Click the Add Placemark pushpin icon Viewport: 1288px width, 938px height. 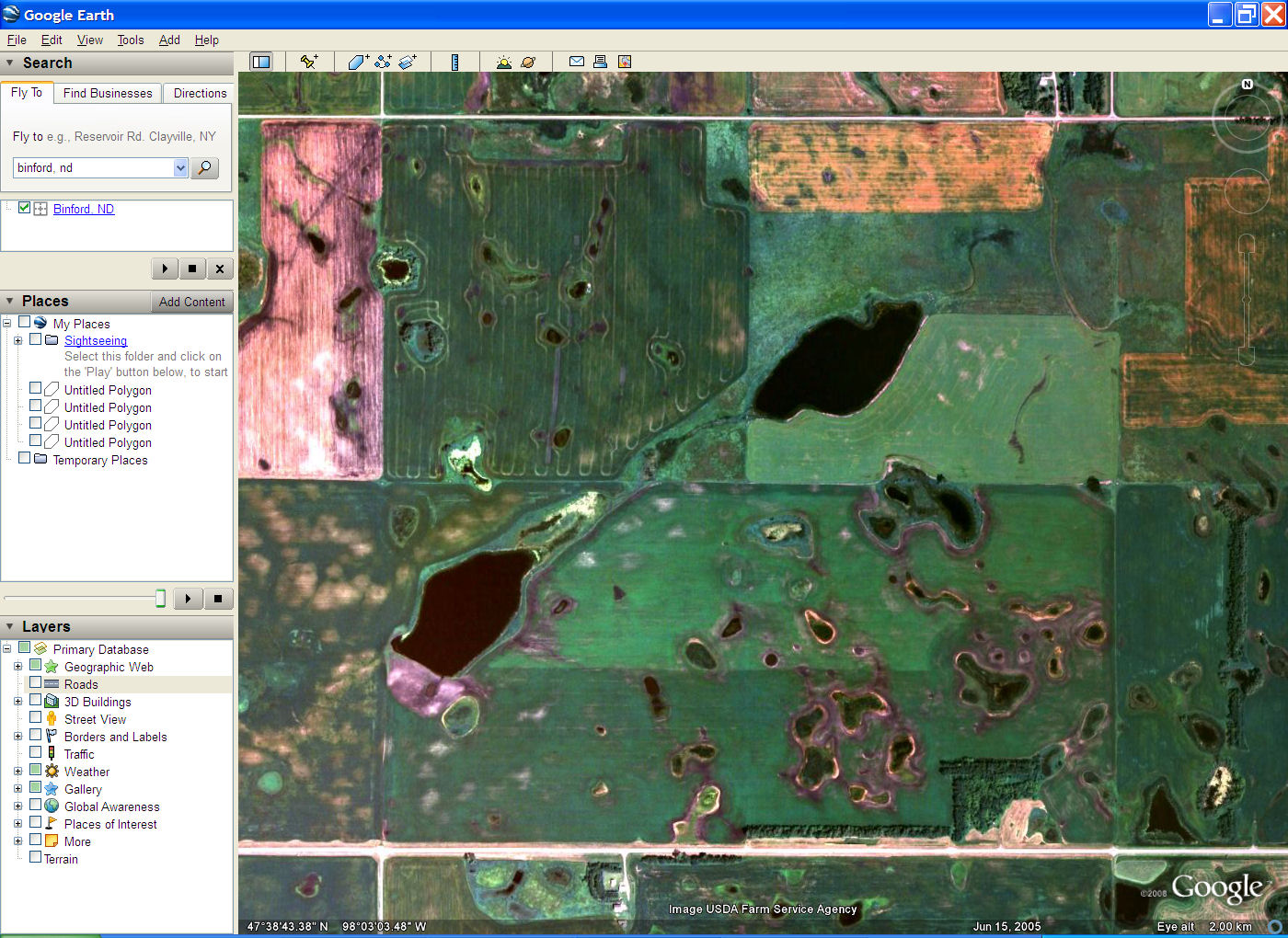click(308, 62)
